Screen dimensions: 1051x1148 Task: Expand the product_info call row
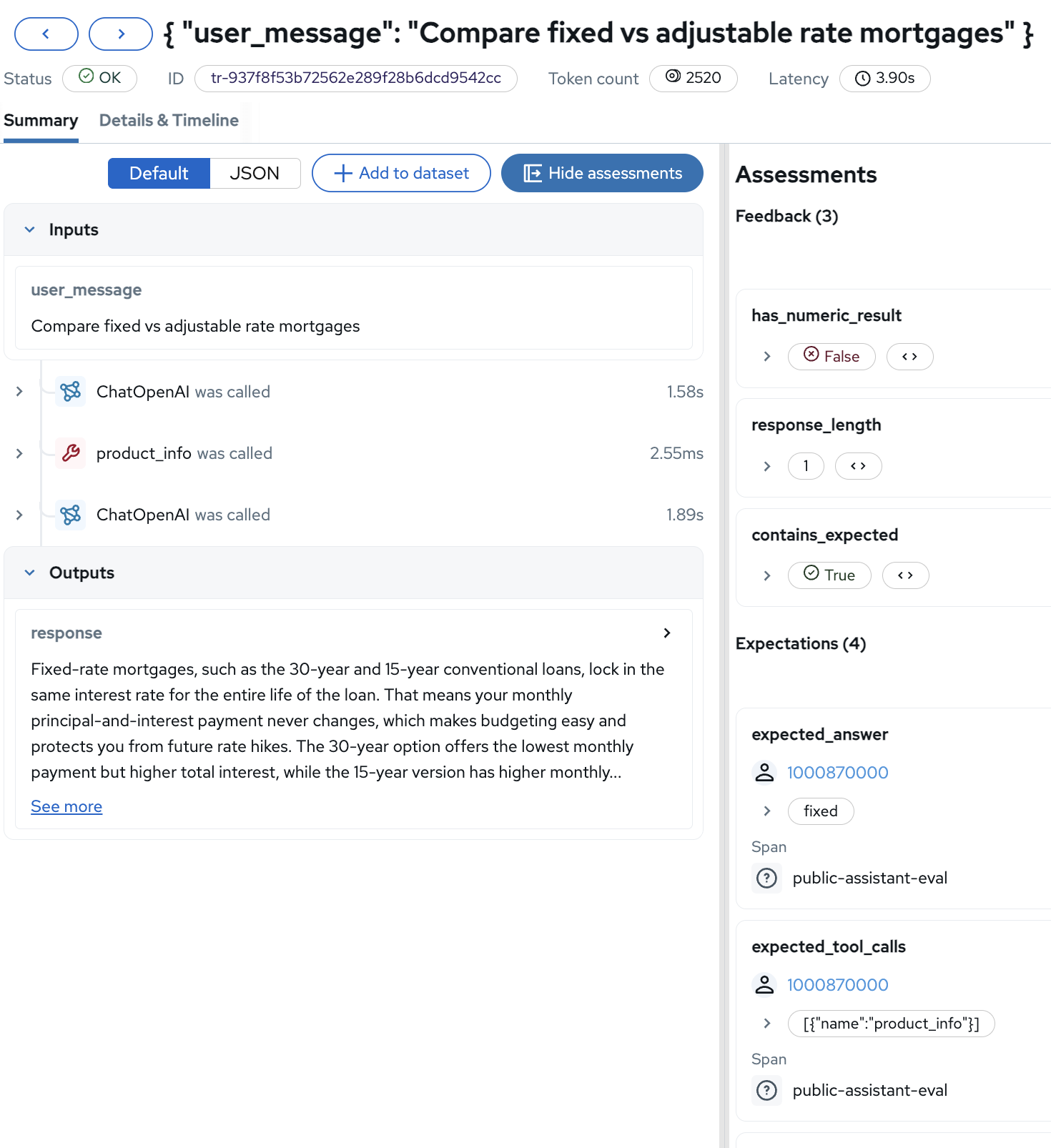point(19,453)
